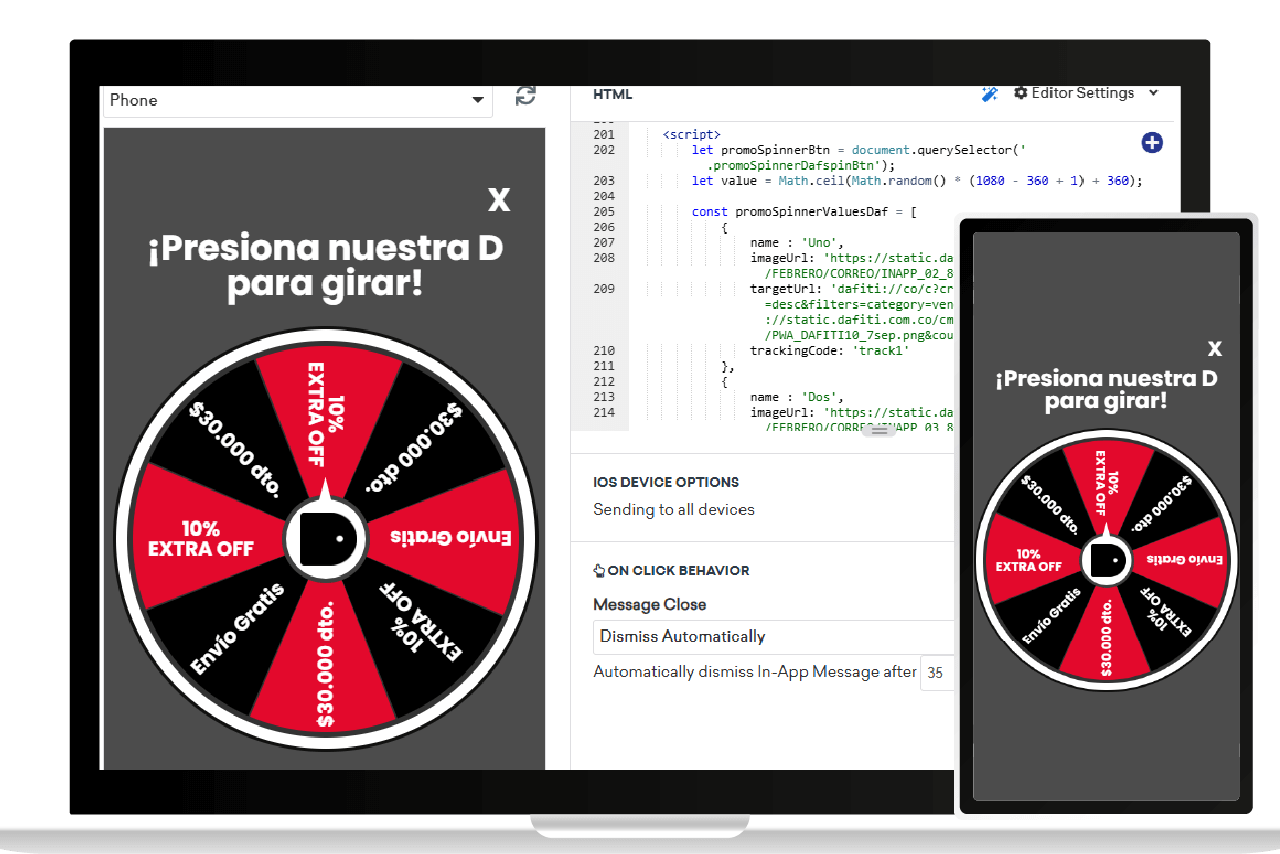The height and width of the screenshot is (854, 1280).
Task: Select the magic wand code formatting icon
Action: pos(990,93)
